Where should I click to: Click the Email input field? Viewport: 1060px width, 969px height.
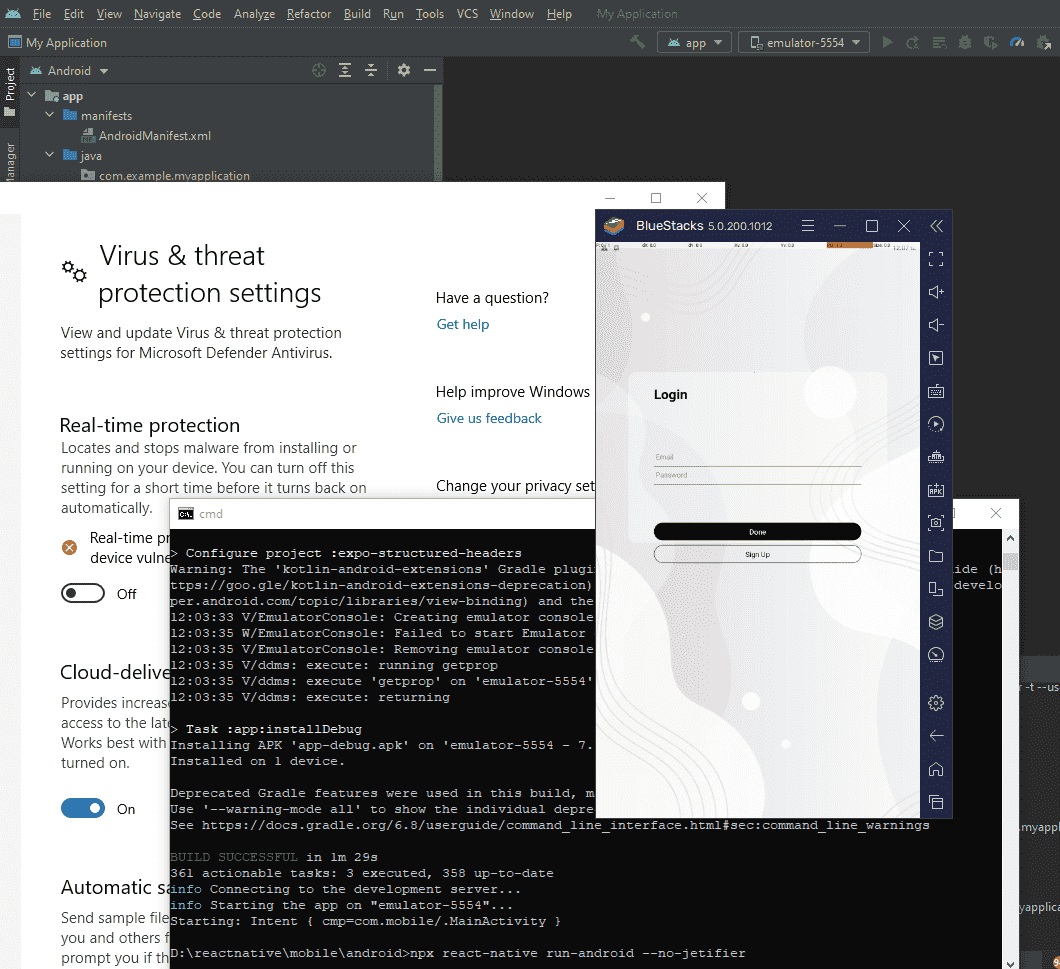point(757,458)
